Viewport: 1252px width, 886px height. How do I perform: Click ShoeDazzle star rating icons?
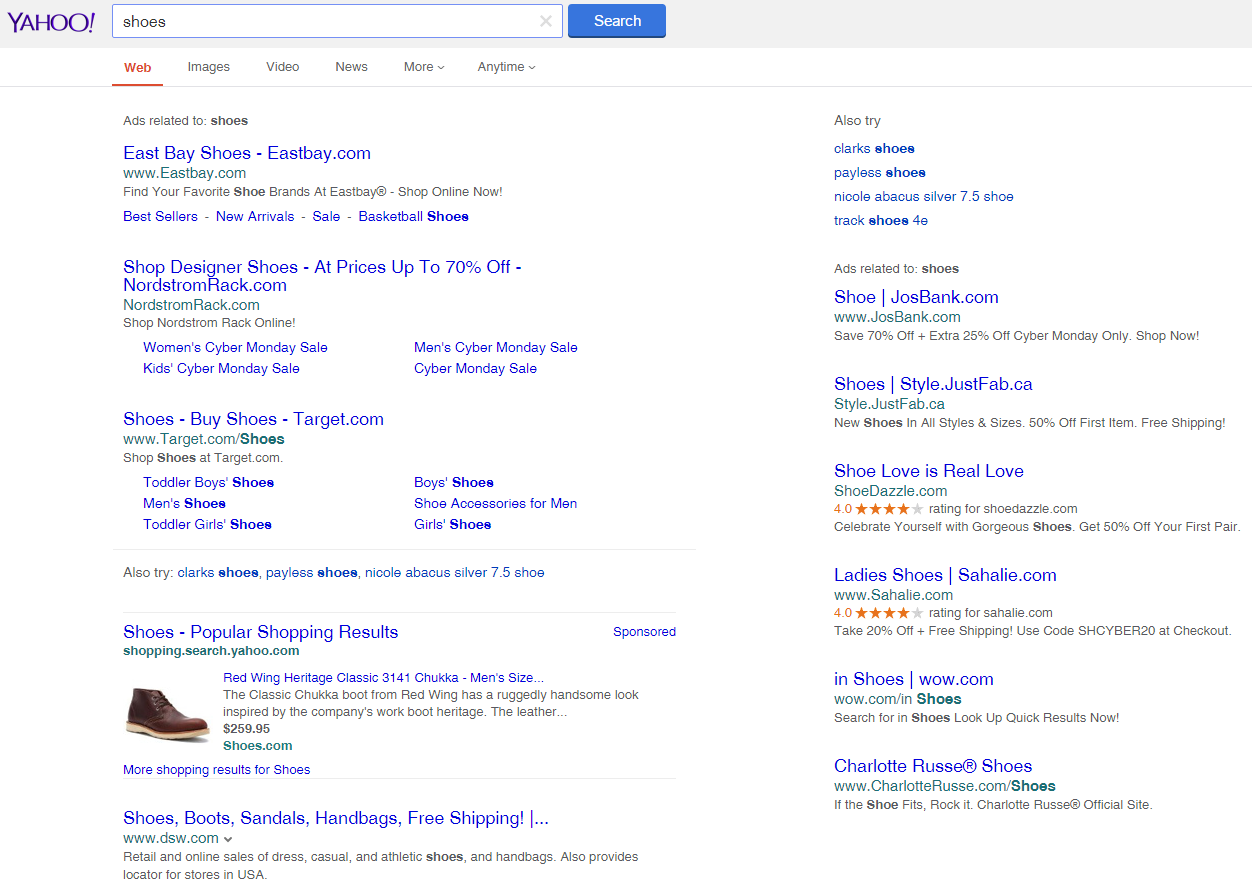coord(889,509)
